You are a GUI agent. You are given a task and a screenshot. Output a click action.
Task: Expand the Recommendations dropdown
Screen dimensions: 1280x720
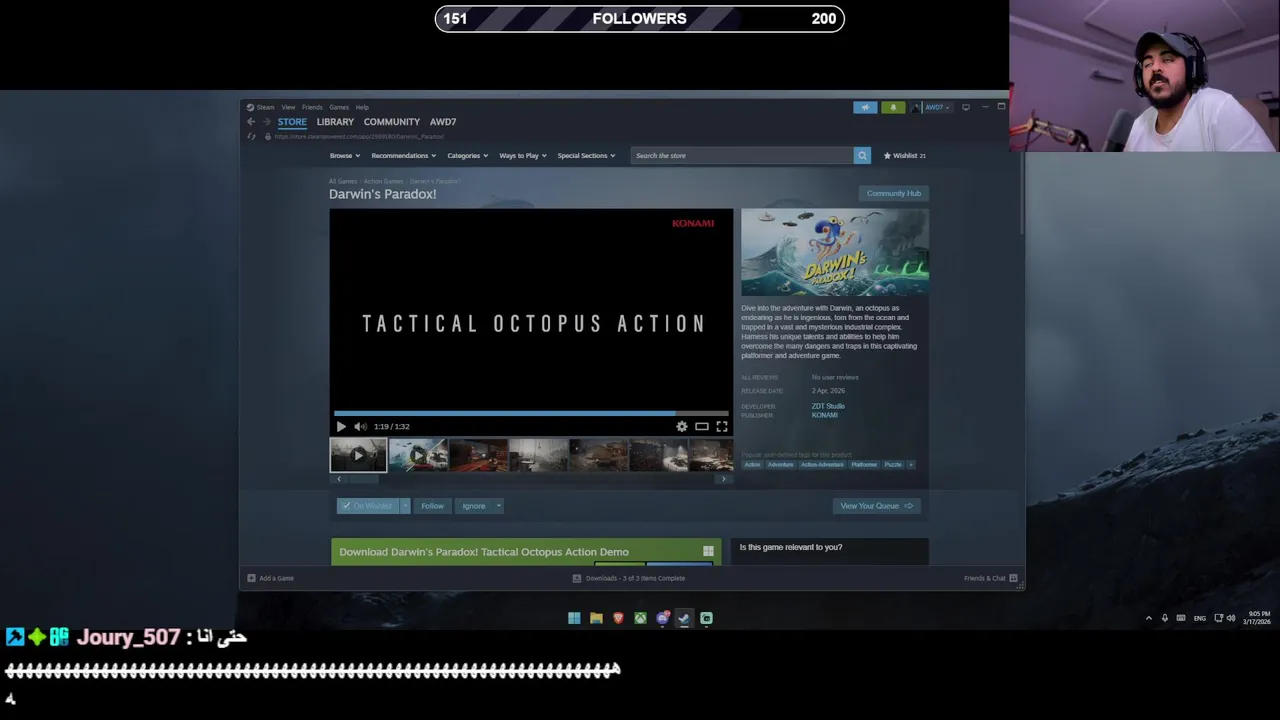click(x=403, y=155)
